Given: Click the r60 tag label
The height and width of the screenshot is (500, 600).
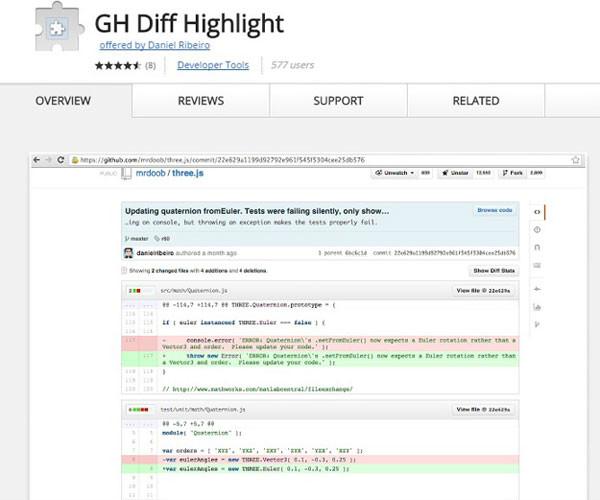Looking at the screenshot, I should click(x=162, y=239).
